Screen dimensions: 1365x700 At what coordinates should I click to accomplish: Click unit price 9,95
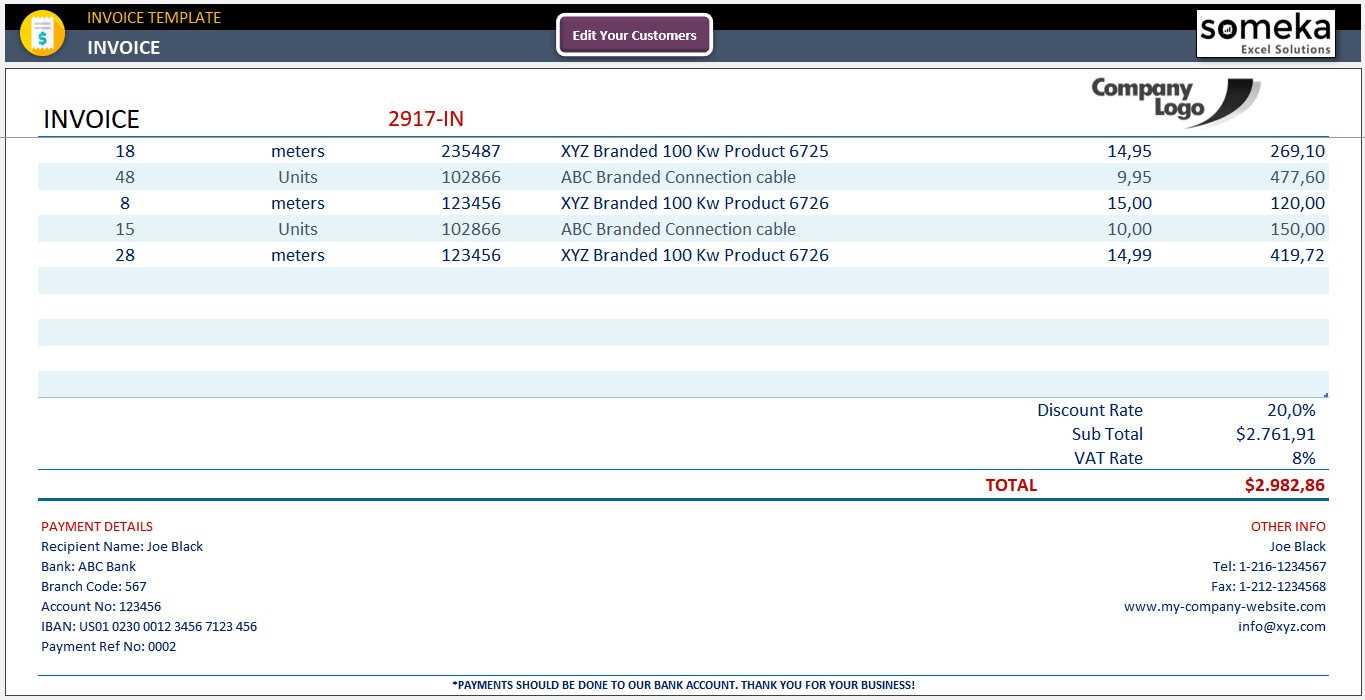click(1134, 177)
